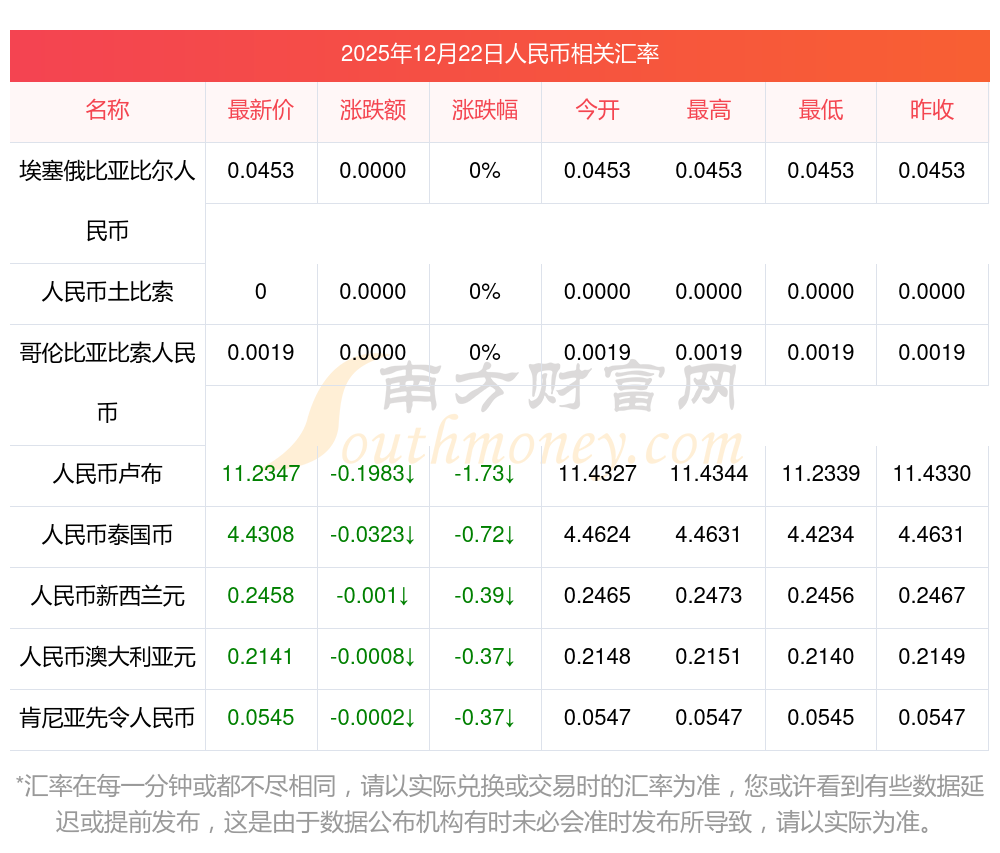Open the 埃塞俄比亚比尔人民币 row name
Screen dimensions: 1000x853
click(107, 200)
